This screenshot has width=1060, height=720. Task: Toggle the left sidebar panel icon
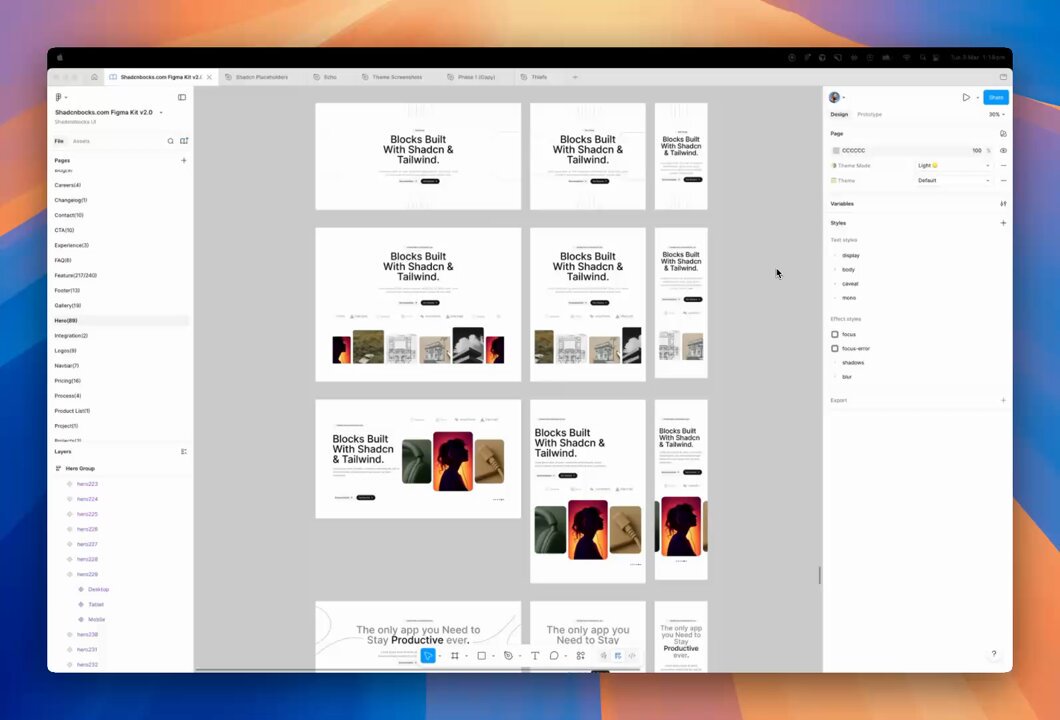click(x=182, y=97)
